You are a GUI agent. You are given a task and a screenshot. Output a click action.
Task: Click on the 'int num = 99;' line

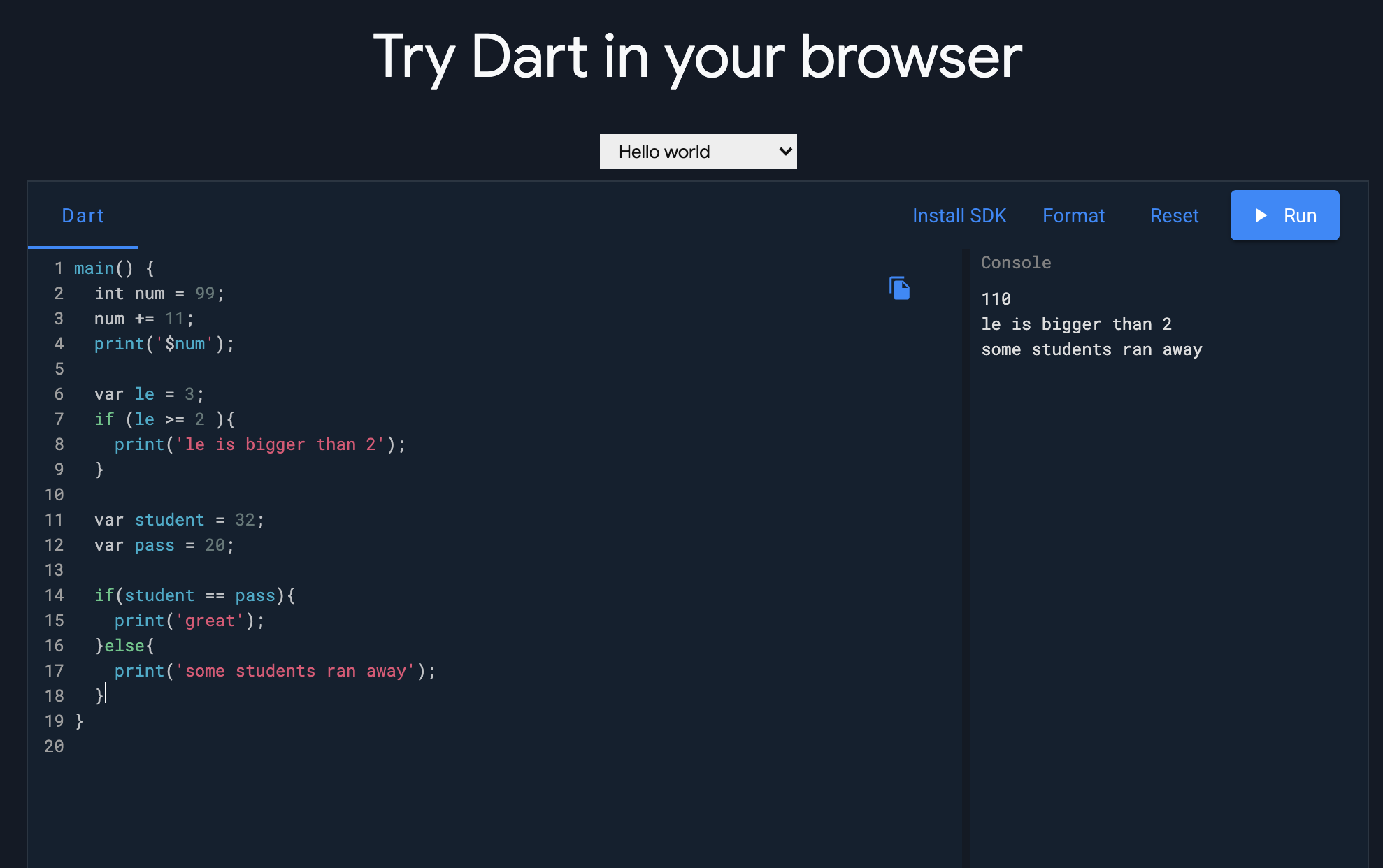[159, 294]
